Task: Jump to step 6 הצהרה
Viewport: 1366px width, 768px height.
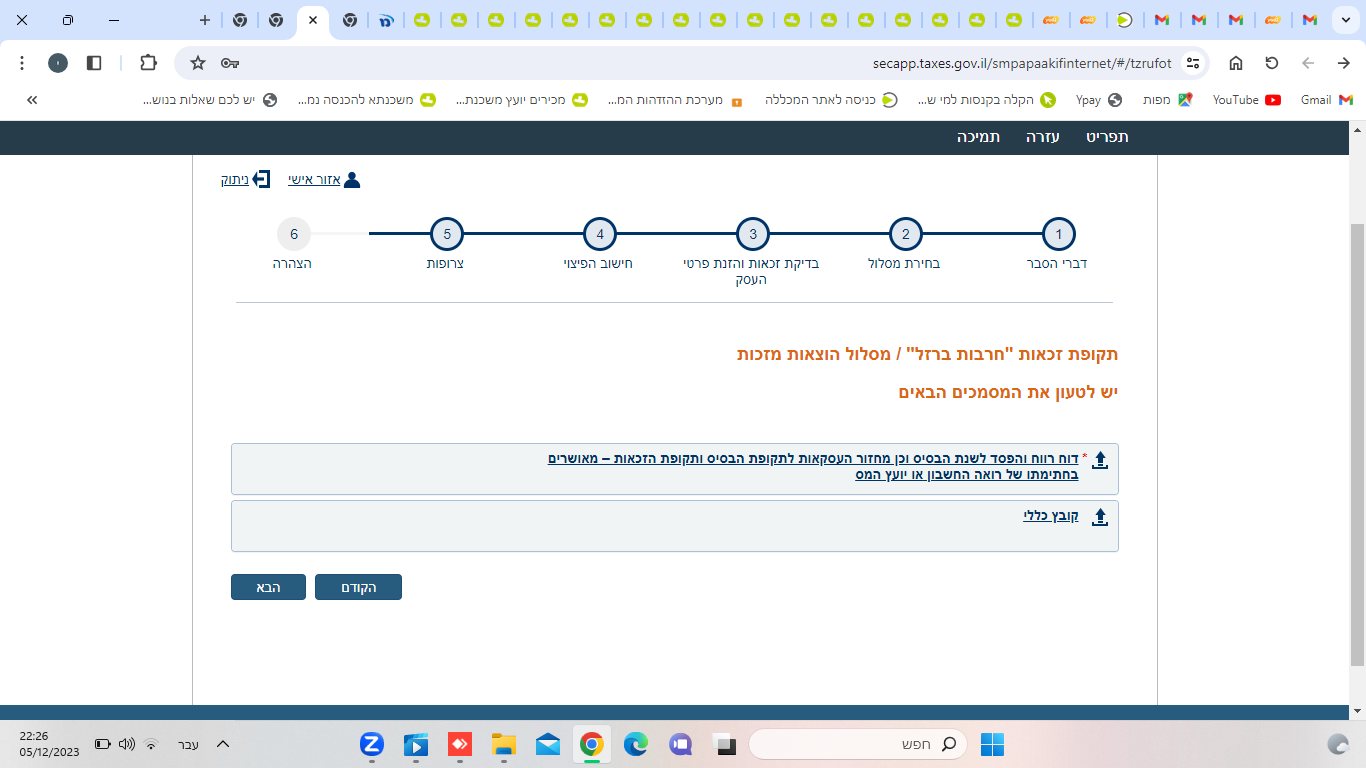Action: coord(294,235)
